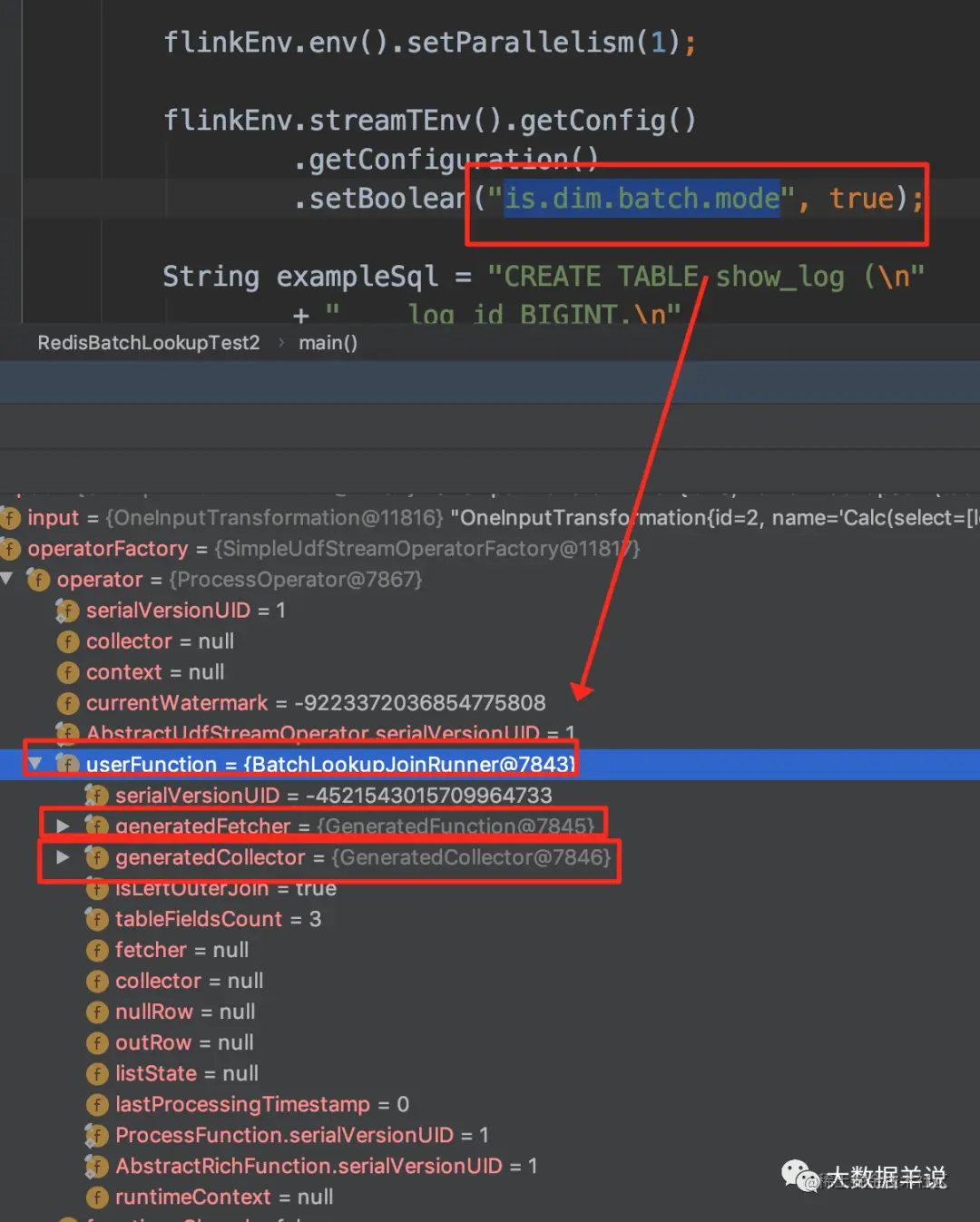980x1222 pixels.
Task: Click the field icon beside isLeftOuterJoin
Action: 97,888
